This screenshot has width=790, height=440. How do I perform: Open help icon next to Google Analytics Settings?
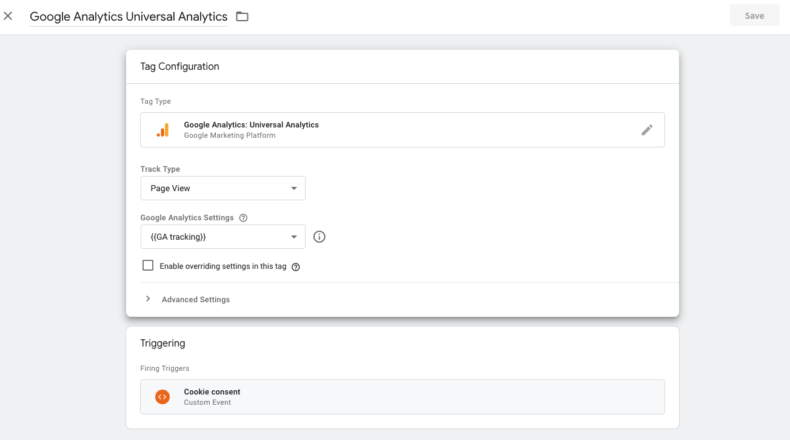(243, 218)
